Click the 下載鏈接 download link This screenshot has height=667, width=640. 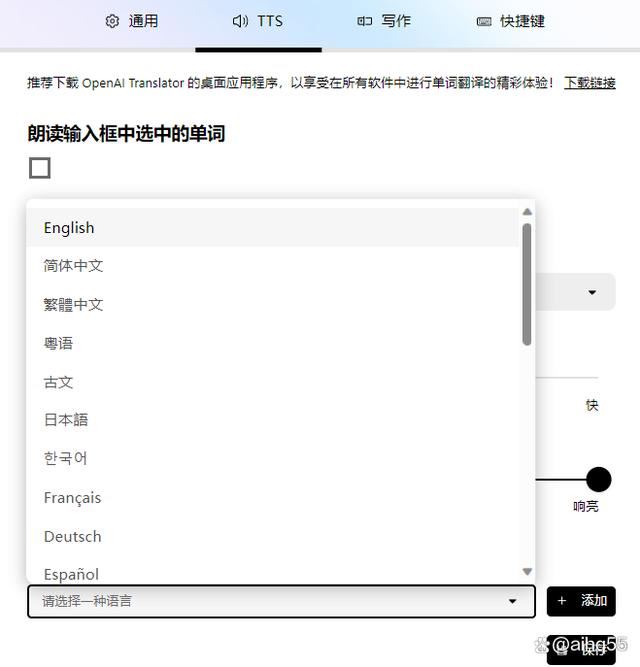(x=590, y=83)
